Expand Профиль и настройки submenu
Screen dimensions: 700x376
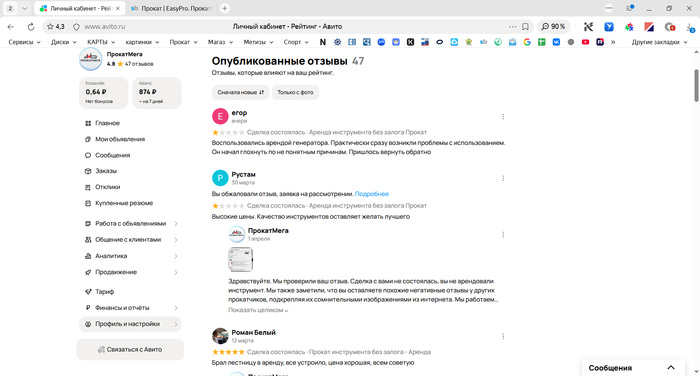tap(130, 324)
